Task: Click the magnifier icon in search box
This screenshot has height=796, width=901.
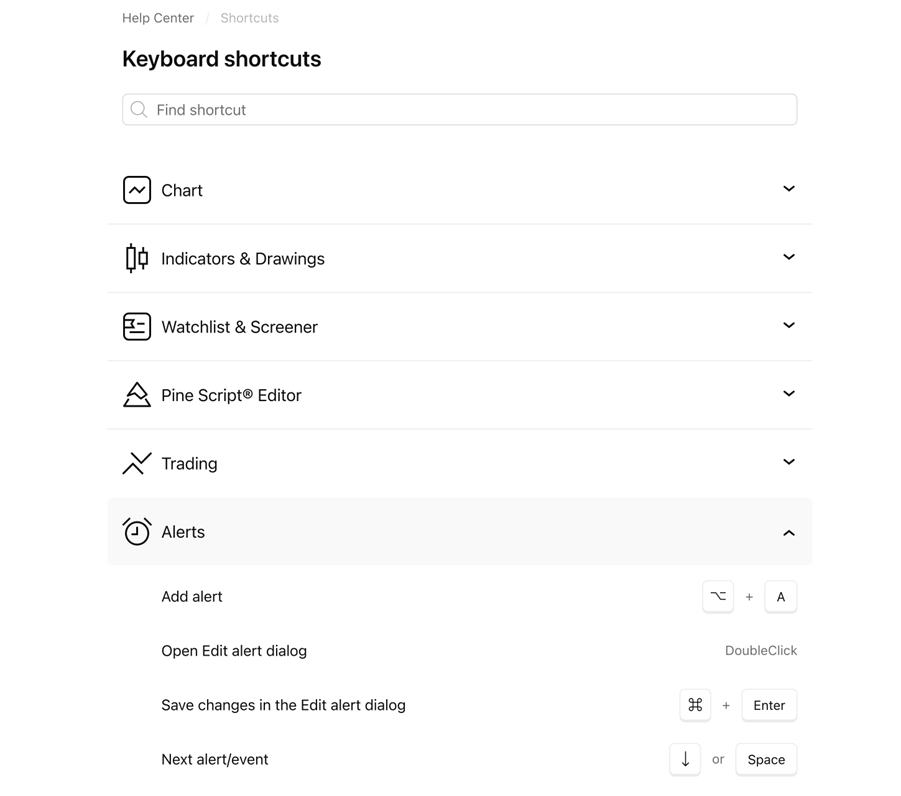Action: 138,109
